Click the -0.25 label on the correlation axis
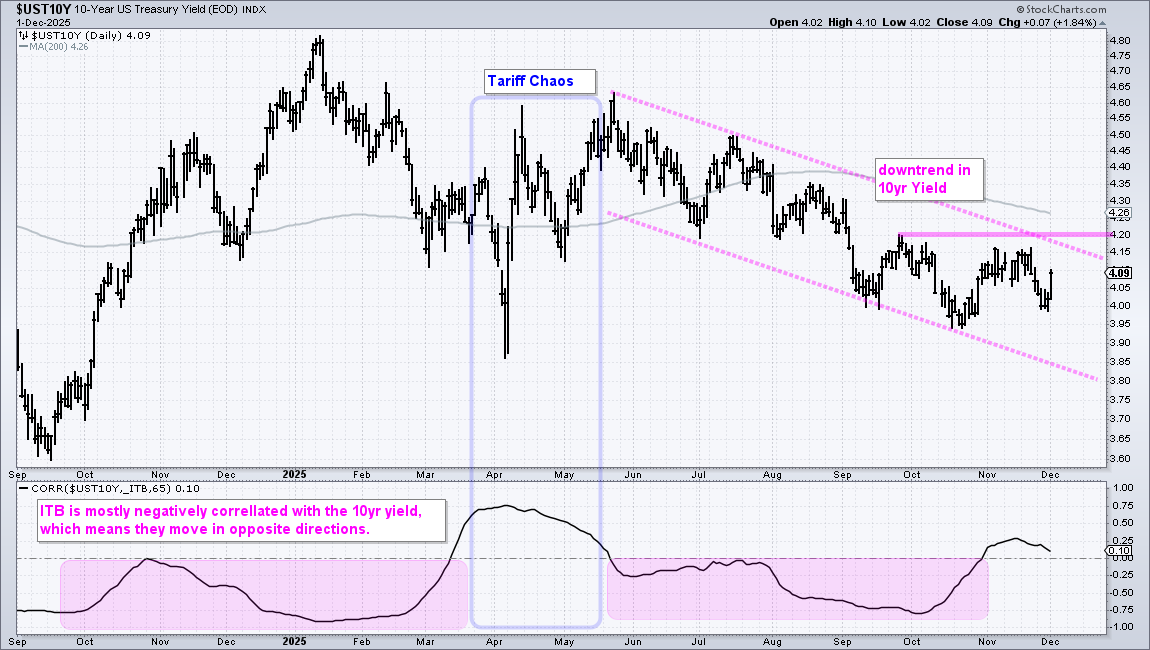Image resolution: width=1150 pixels, height=650 pixels. click(x=1121, y=574)
